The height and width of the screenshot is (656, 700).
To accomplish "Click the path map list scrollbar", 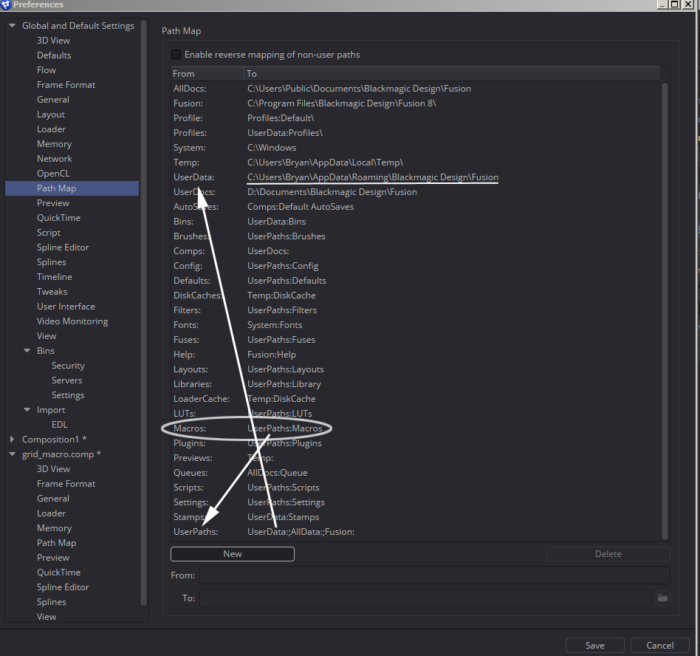I will 665,311.
